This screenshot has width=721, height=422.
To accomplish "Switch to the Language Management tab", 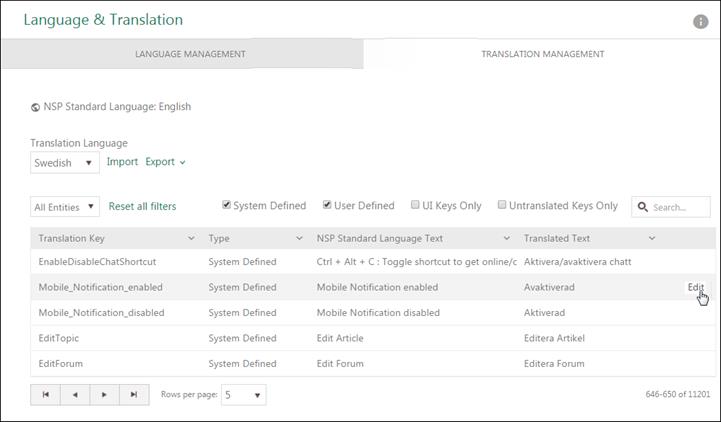I will point(190,54).
